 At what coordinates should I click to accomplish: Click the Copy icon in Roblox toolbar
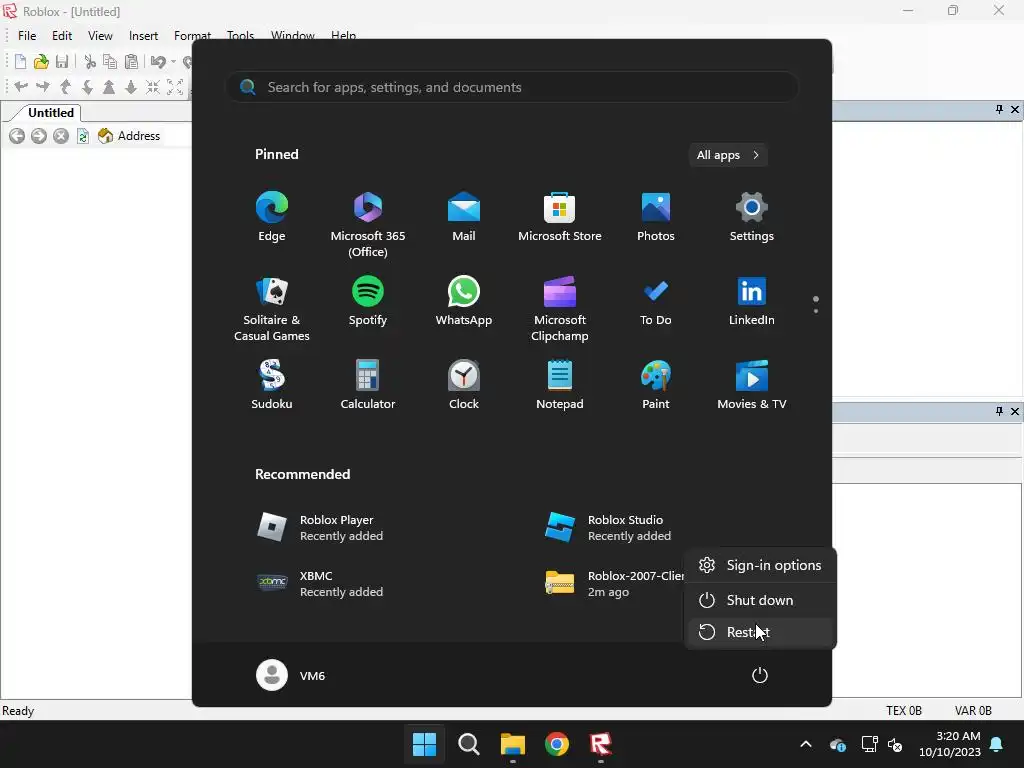(110, 62)
